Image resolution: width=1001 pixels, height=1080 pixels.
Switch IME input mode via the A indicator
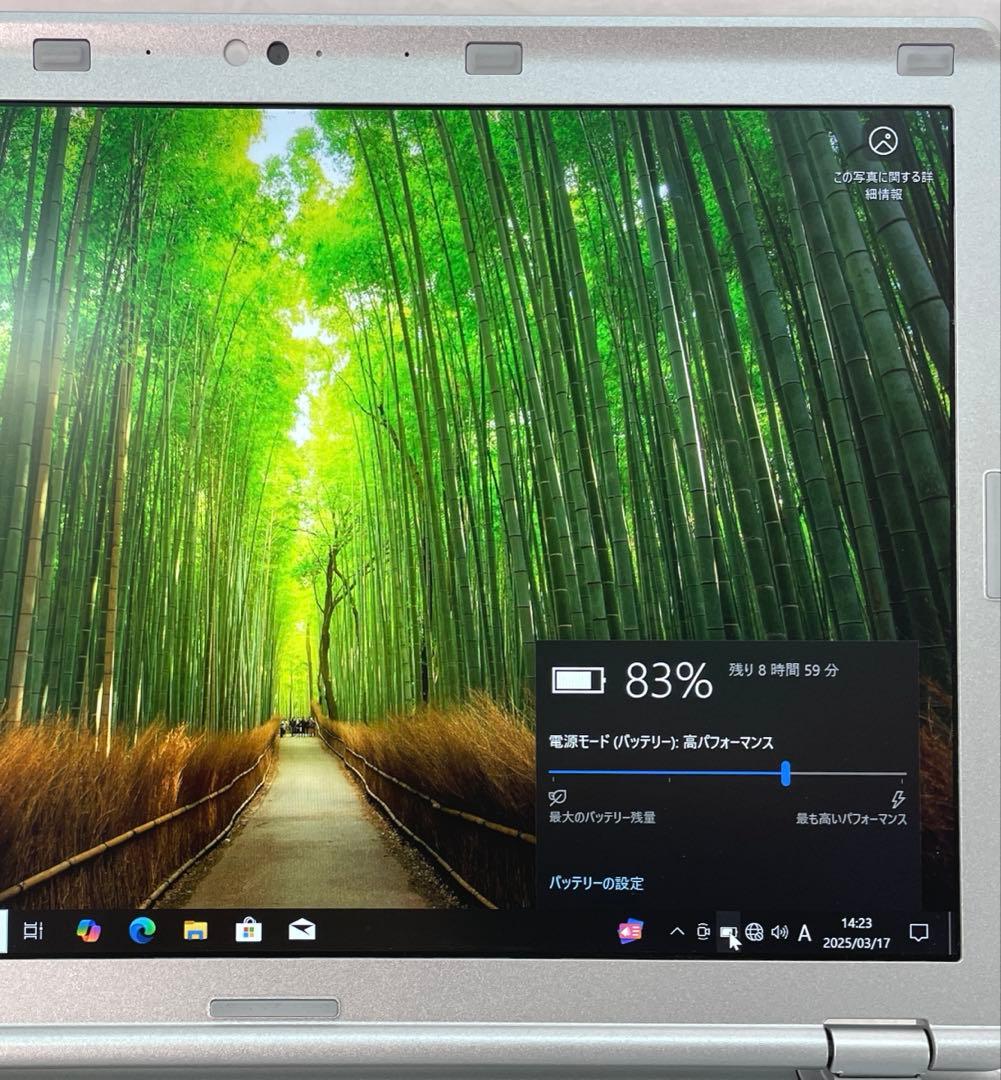click(x=804, y=932)
